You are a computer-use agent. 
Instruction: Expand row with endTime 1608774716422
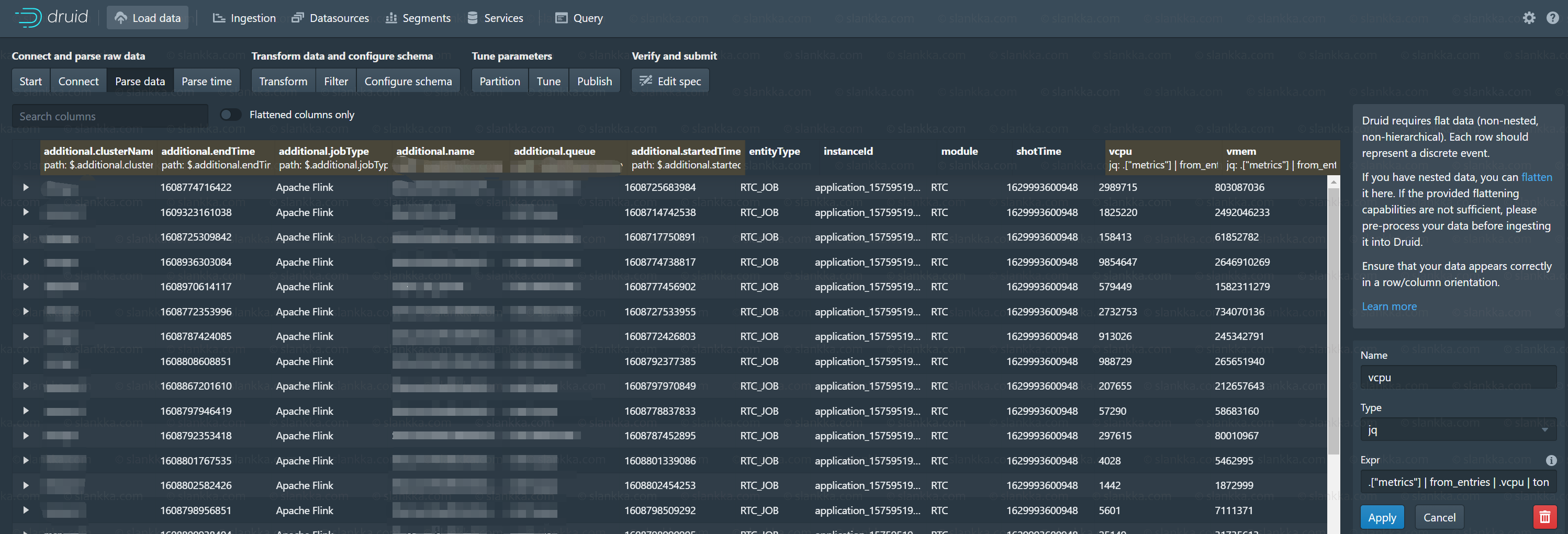(26, 187)
